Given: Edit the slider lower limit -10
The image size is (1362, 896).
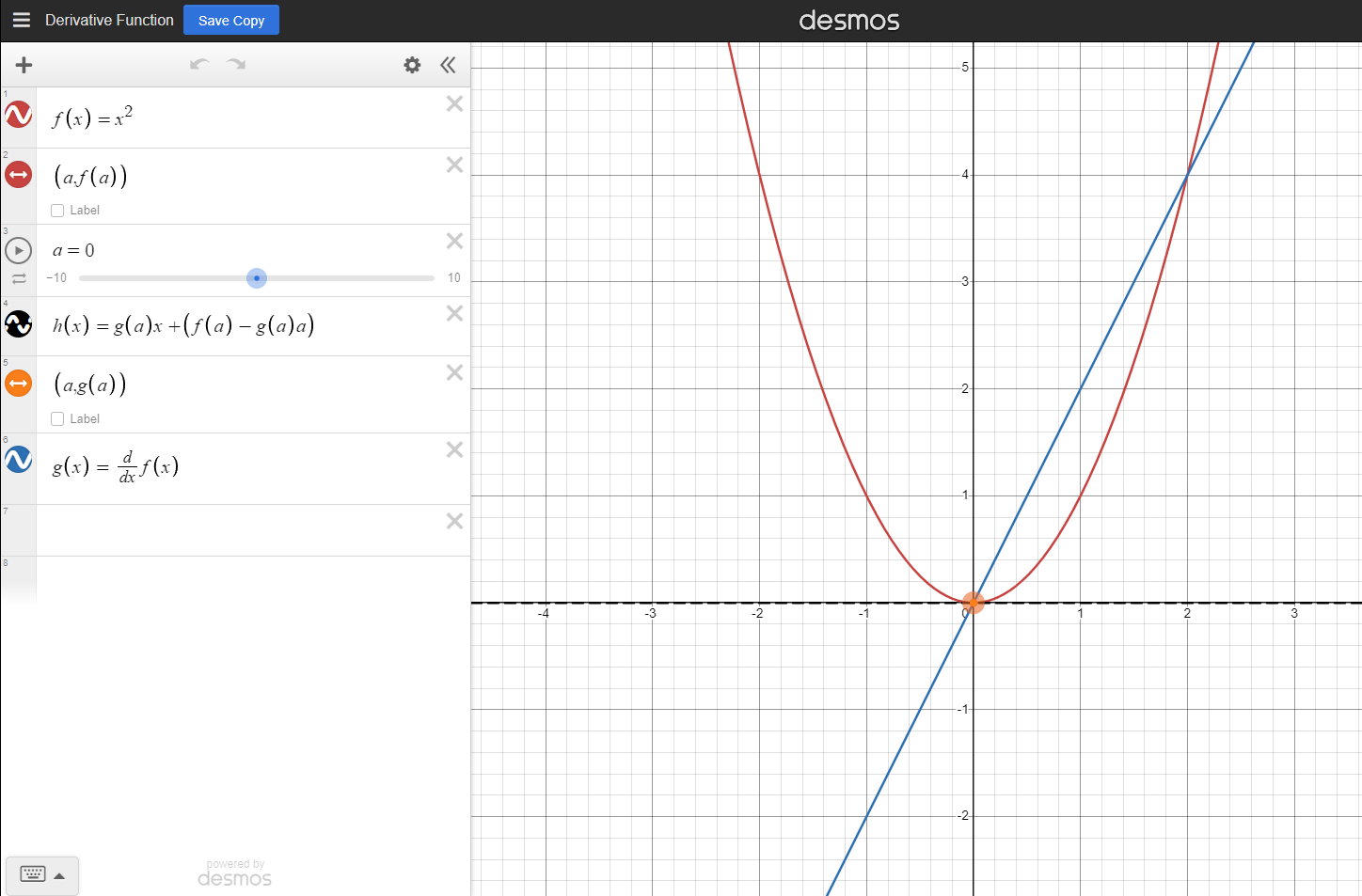Looking at the screenshot, I should [x=56, y=278].
